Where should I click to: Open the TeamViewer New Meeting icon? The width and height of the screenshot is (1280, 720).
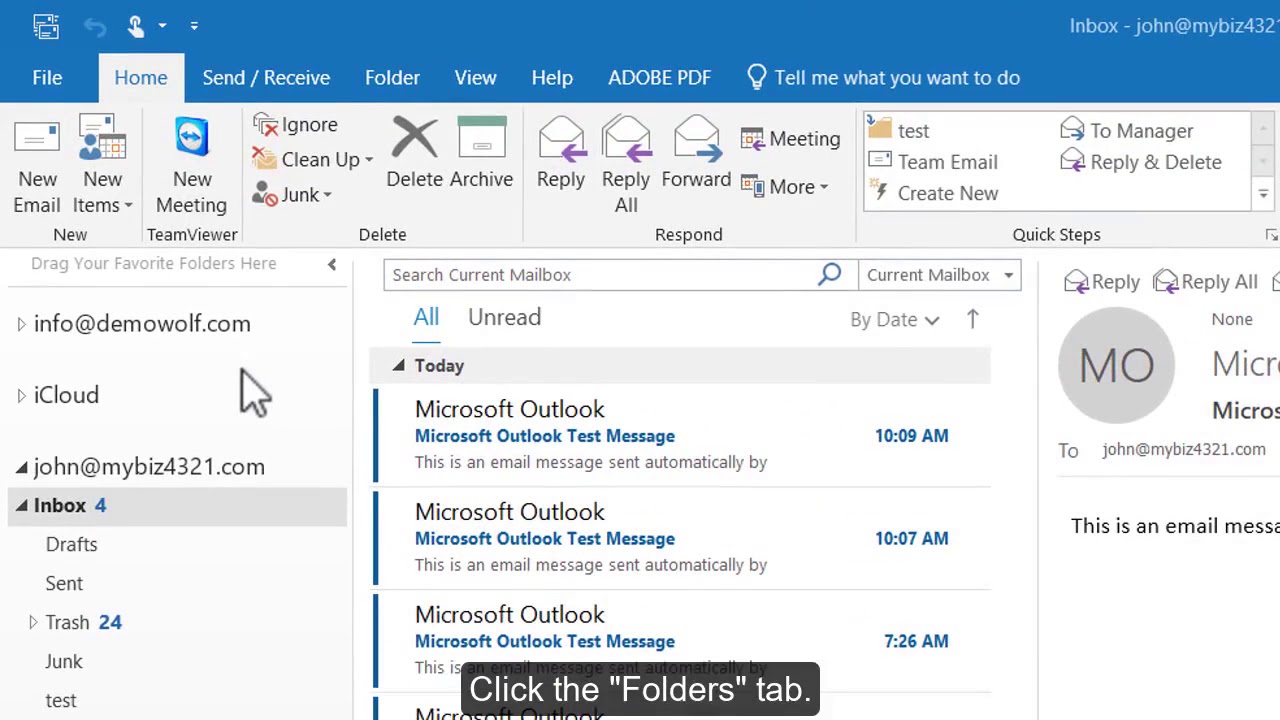191,140
